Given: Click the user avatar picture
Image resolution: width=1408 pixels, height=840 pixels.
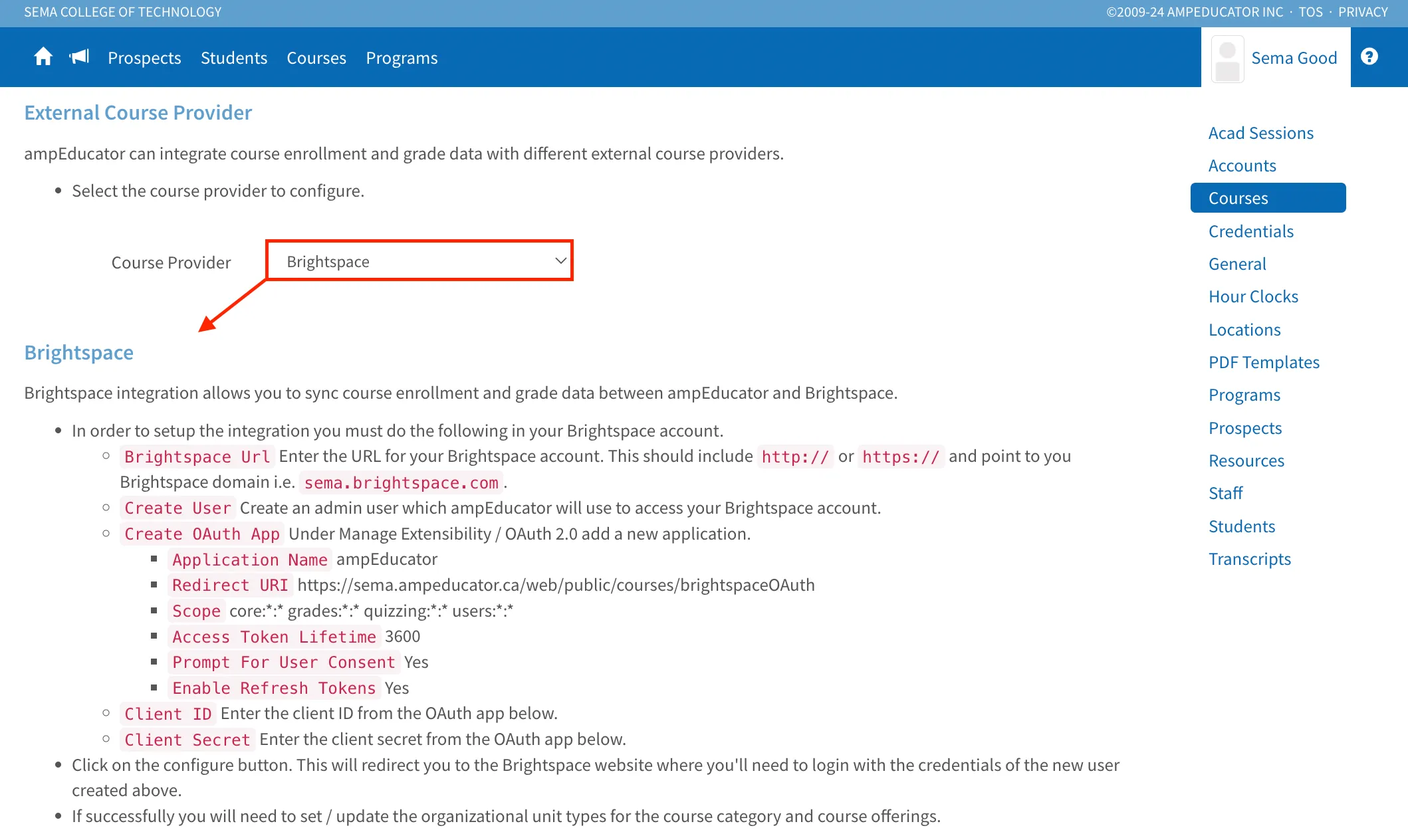Looking at the screenshot, I should pos(1227,59).
